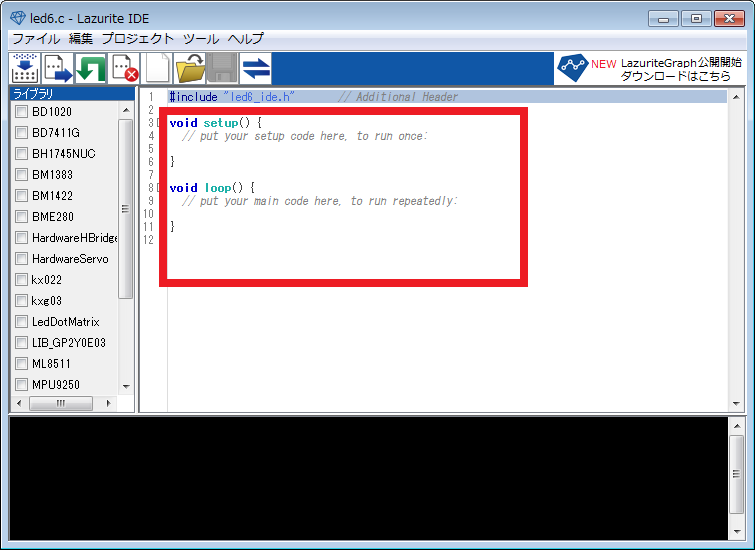Image resolution: width=755 pixels, height=550 pixels.
Task: Open folder icon in toolbar
Action: [x=190, y=68]
